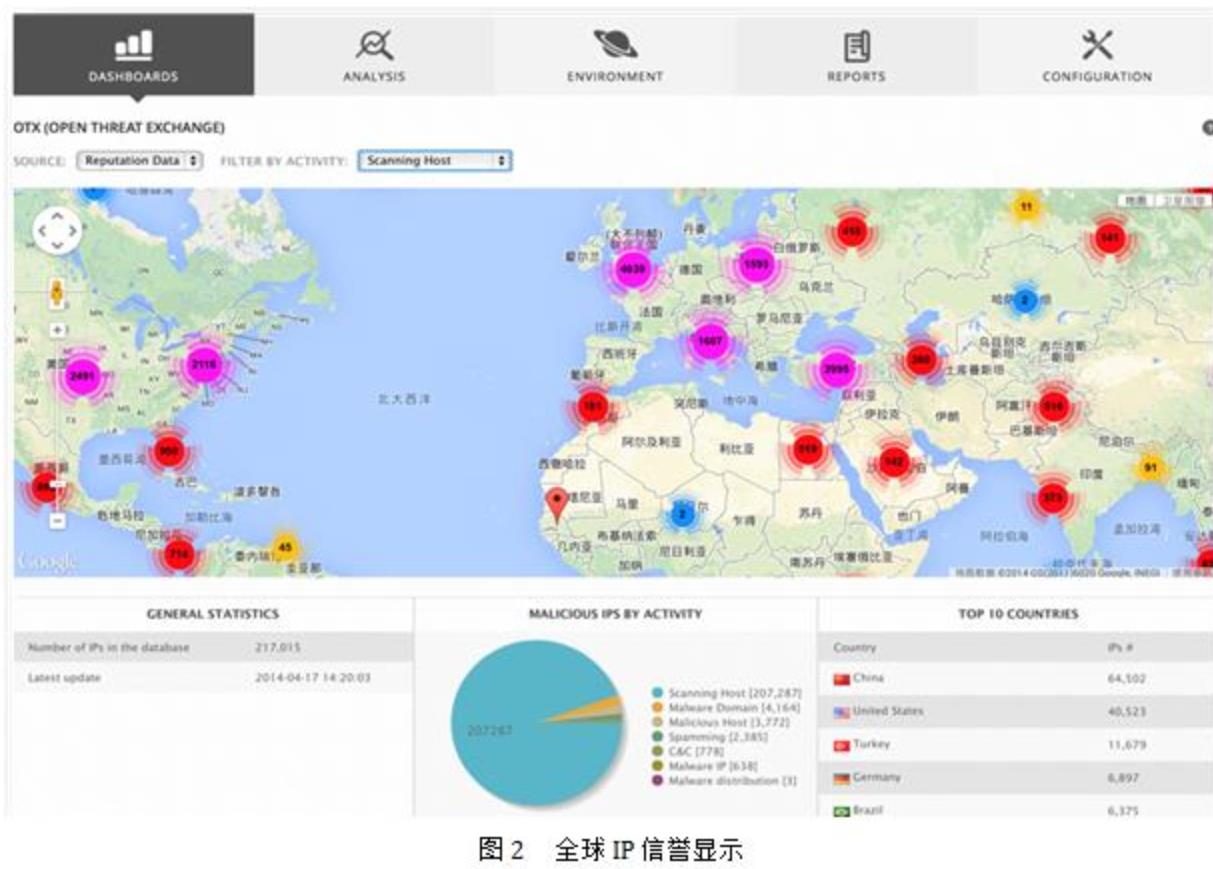Click Turkey's IP count 11,679
This screenshot has height=869, width=1213.
(x=1126, y=745)
